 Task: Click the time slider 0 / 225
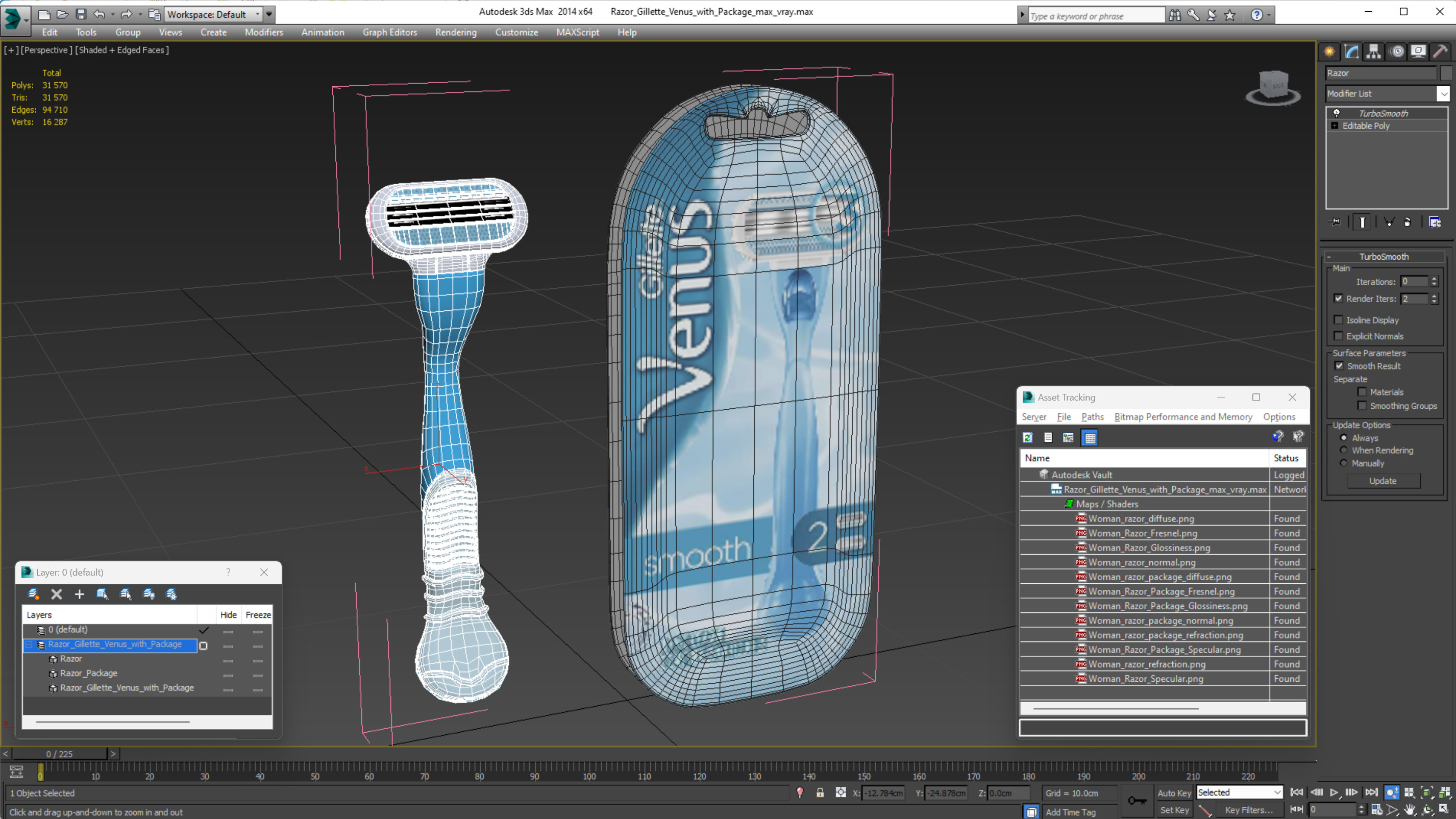pyautogui.click(x=59, y=754)
